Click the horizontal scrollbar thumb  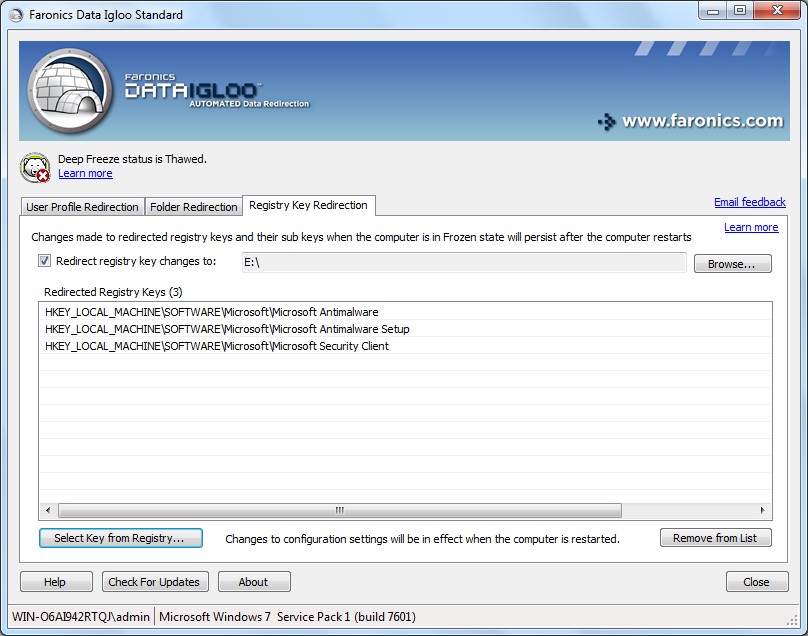340,510
